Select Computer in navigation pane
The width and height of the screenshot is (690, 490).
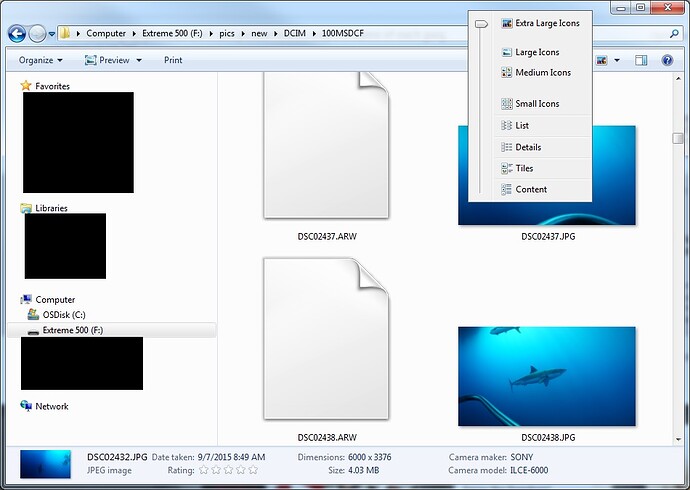55,300
